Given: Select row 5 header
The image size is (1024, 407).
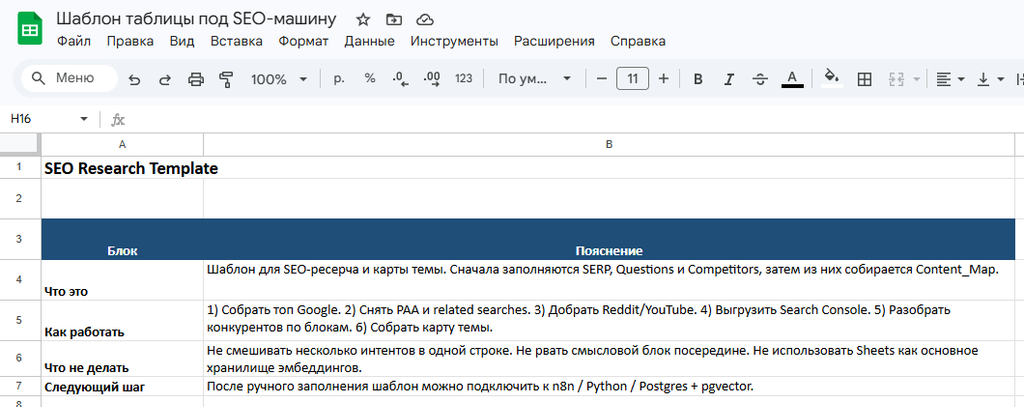Looking at the screenshot, I should [x=20, y=320].
